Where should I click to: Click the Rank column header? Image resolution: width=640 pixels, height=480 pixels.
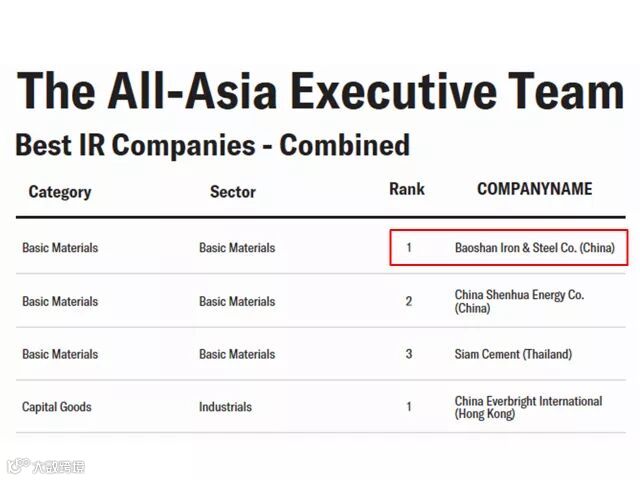(x=407, y=189)
